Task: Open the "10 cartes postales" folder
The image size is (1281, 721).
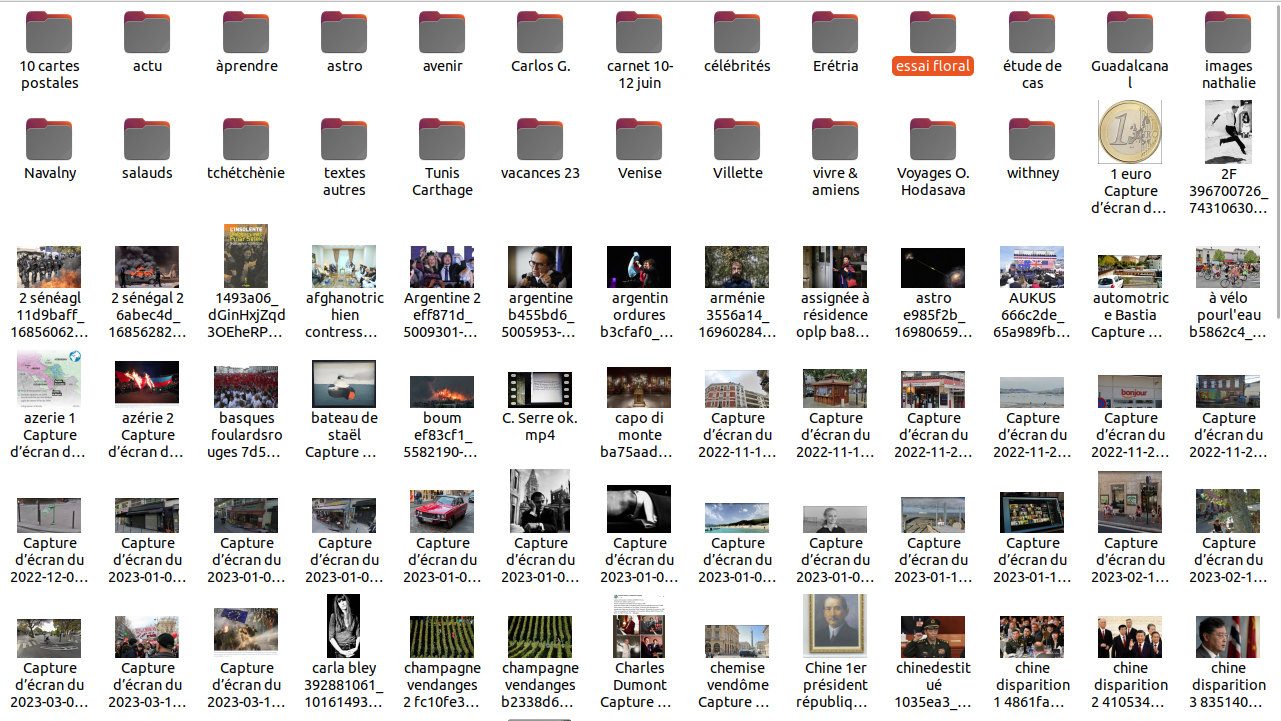Action: (x=49, y=33)
